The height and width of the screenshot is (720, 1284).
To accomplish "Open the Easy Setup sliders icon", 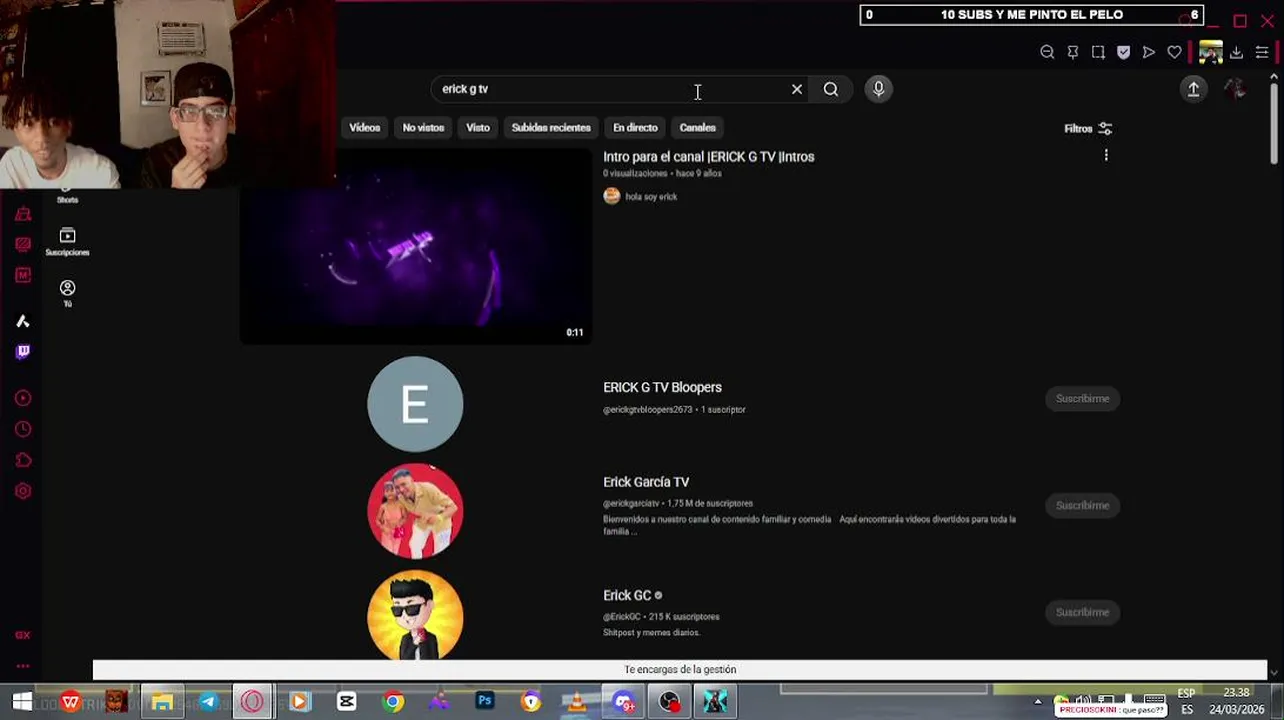I will [x=1261, y=52].
